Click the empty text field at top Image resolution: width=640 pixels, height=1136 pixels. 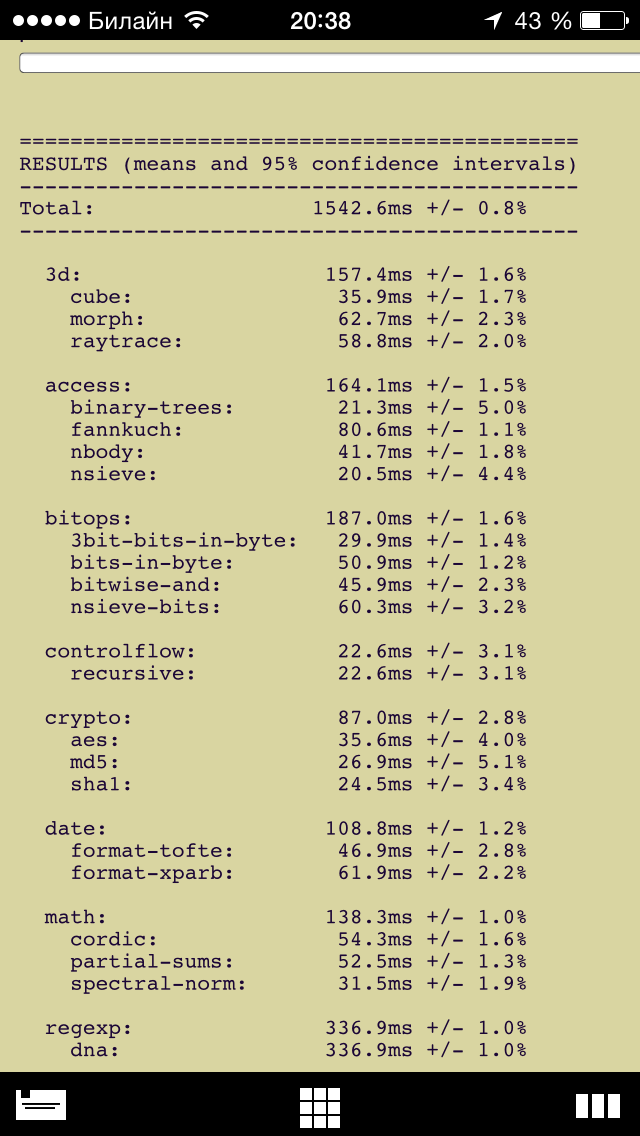tap(330, 63)
